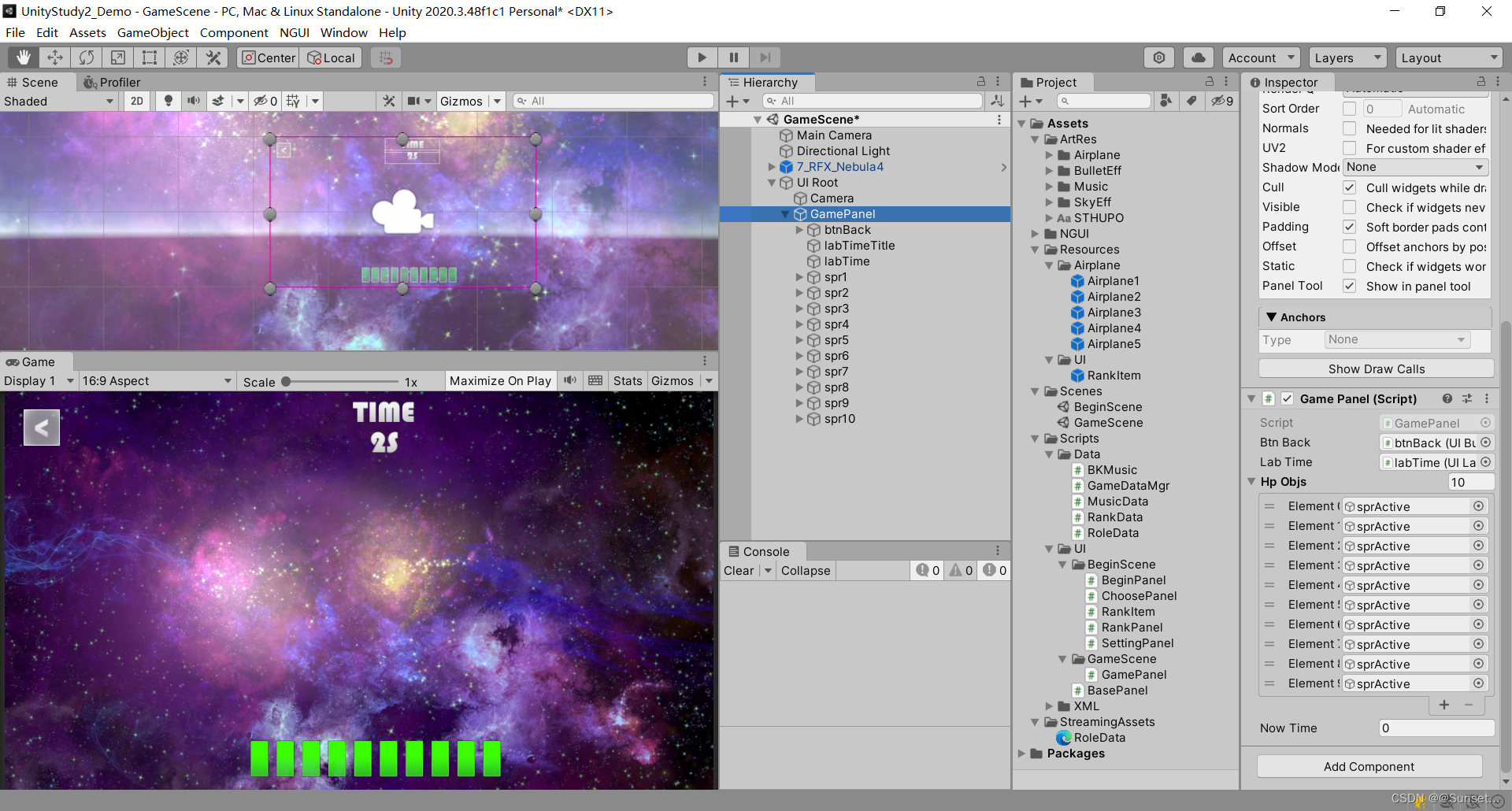Select the Hand tool in toolbar

click(x=24, y=57)
